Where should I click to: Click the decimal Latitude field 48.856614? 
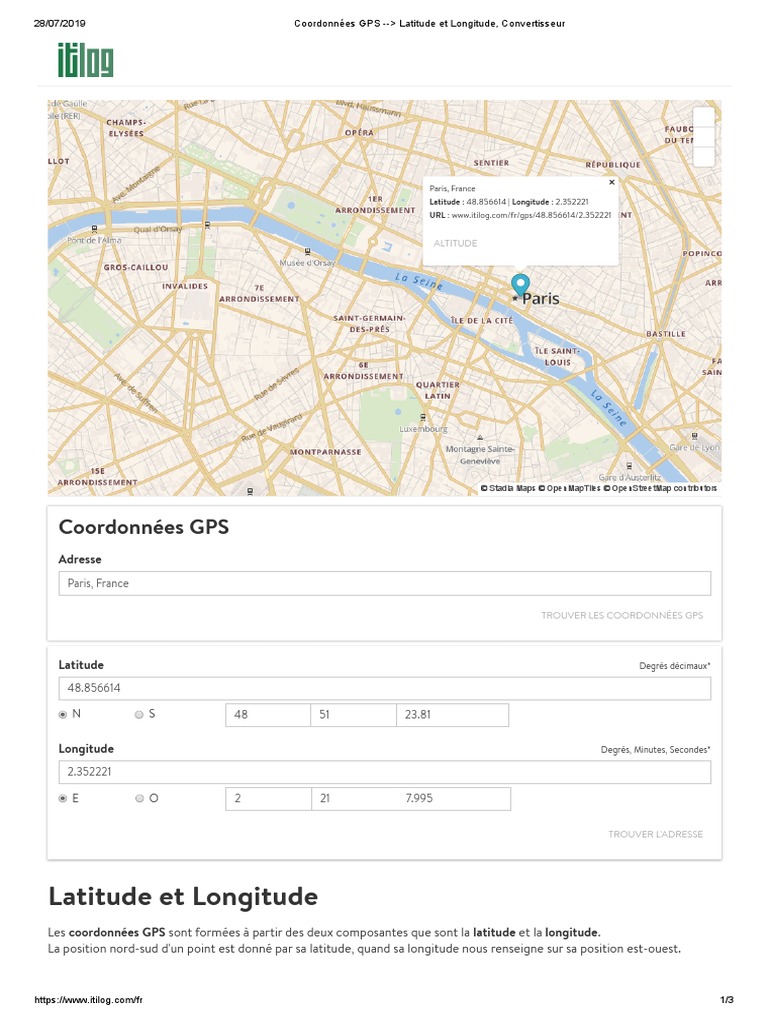pos(385,689)
